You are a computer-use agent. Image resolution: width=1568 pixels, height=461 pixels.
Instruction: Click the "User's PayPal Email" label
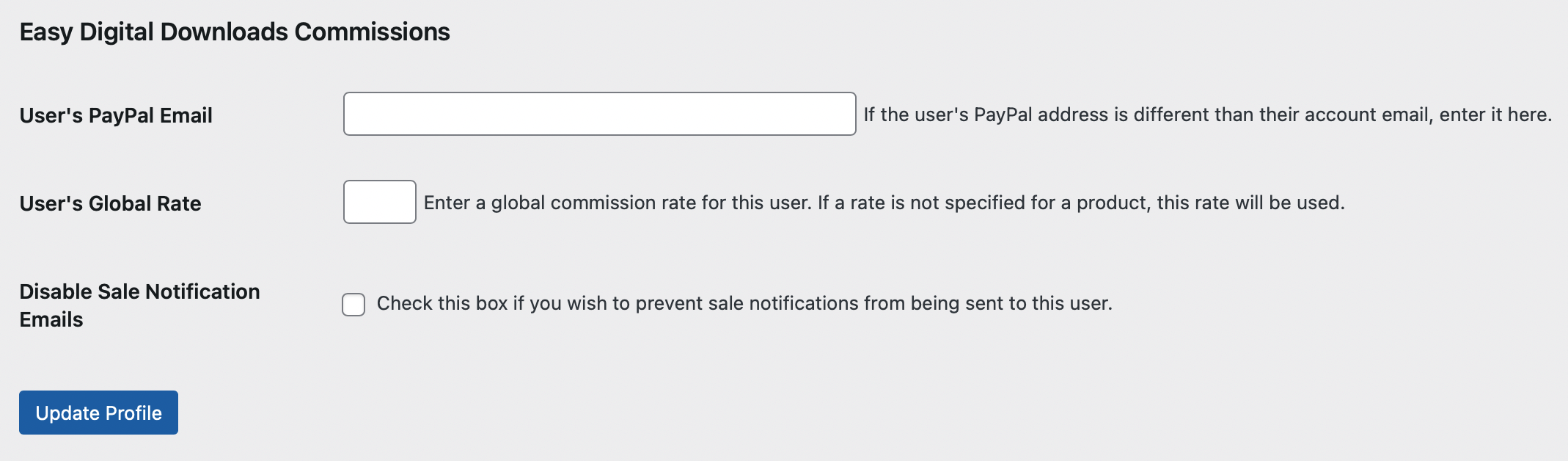[116, 115]
